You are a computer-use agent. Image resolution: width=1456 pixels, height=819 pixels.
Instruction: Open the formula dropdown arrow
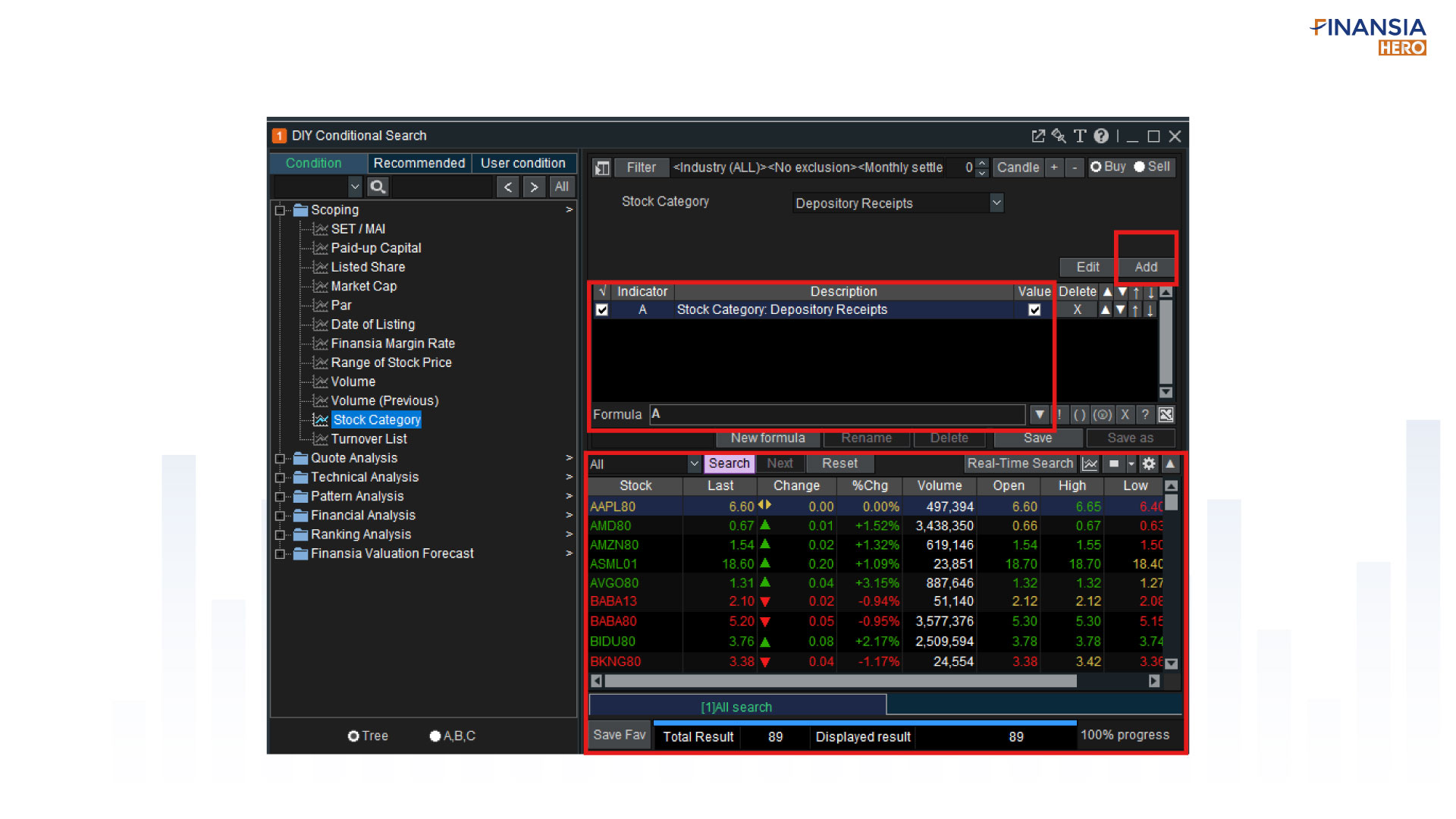(x=1039, y=415)
